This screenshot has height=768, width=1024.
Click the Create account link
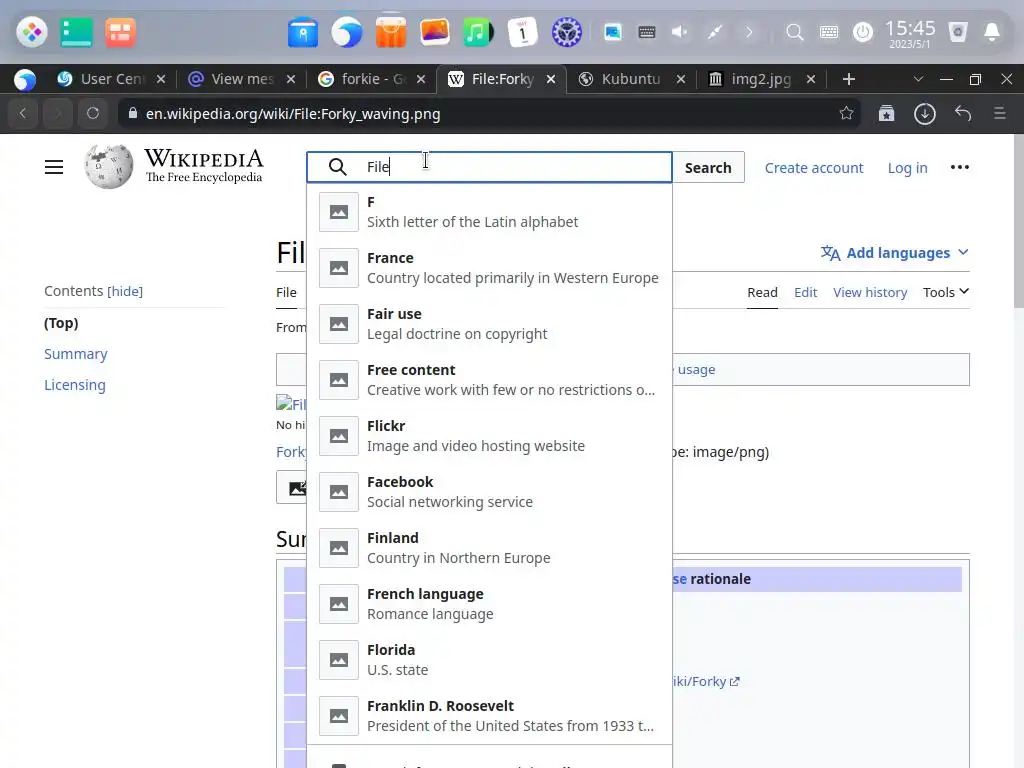[x=814, y=168]
